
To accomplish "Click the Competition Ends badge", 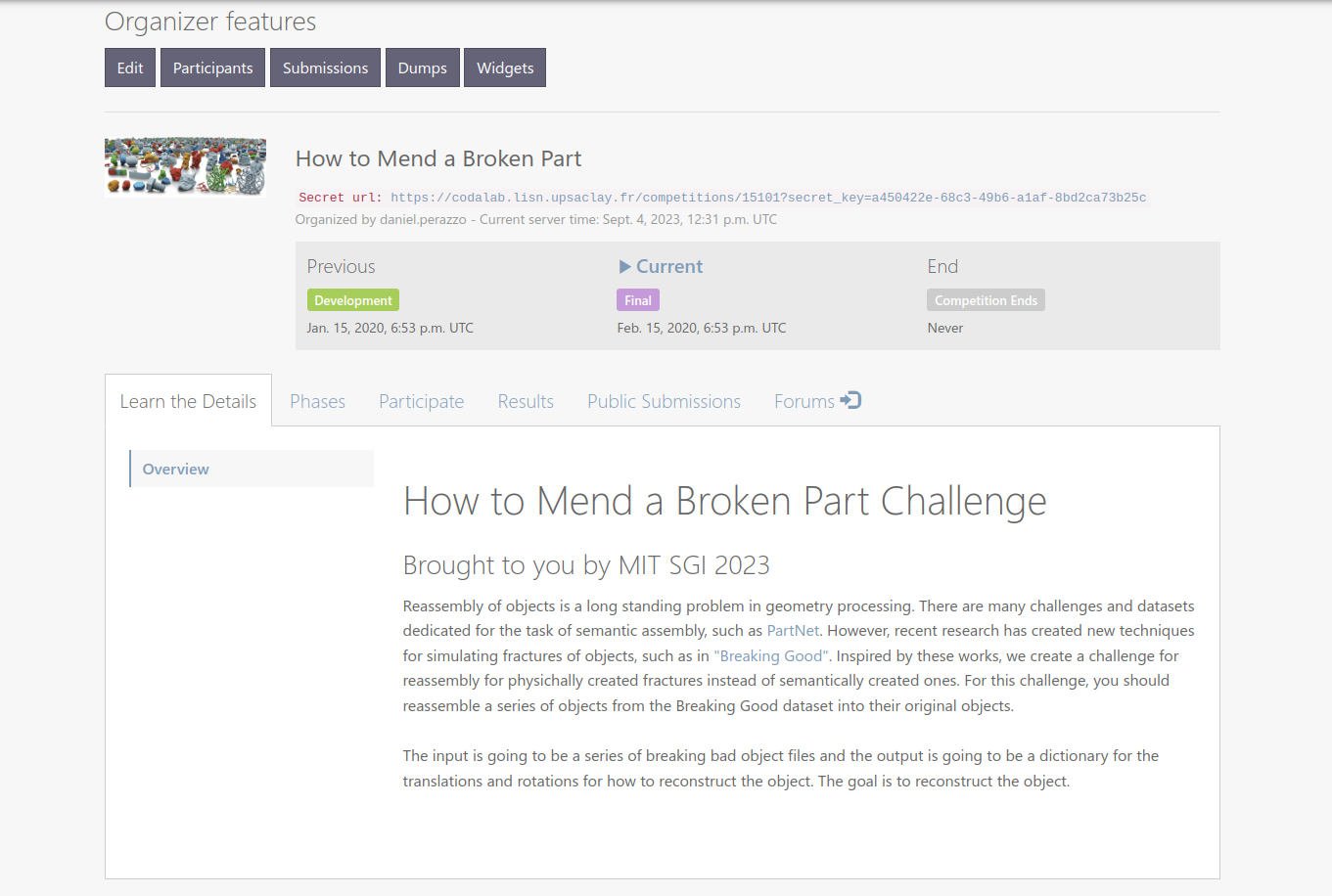I will [986, 299].
